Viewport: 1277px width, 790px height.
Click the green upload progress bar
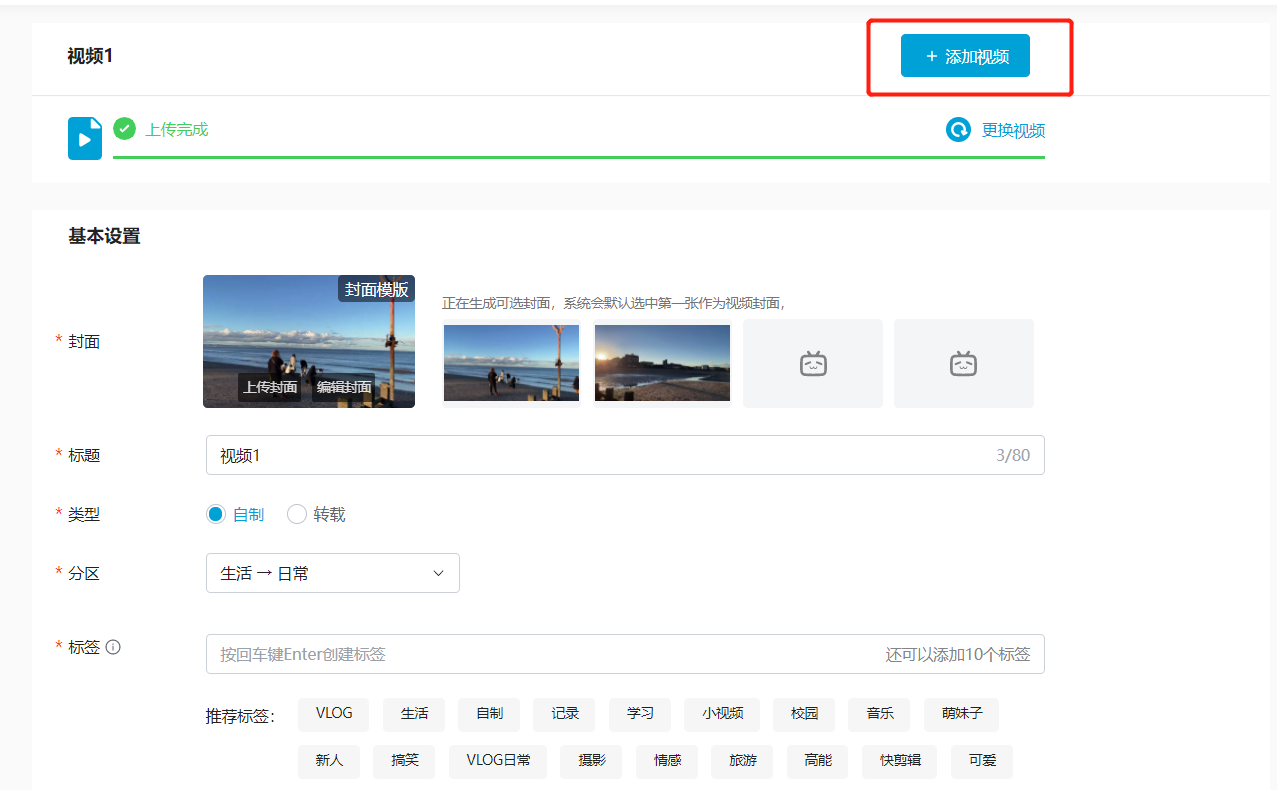[x=579, y=157]
